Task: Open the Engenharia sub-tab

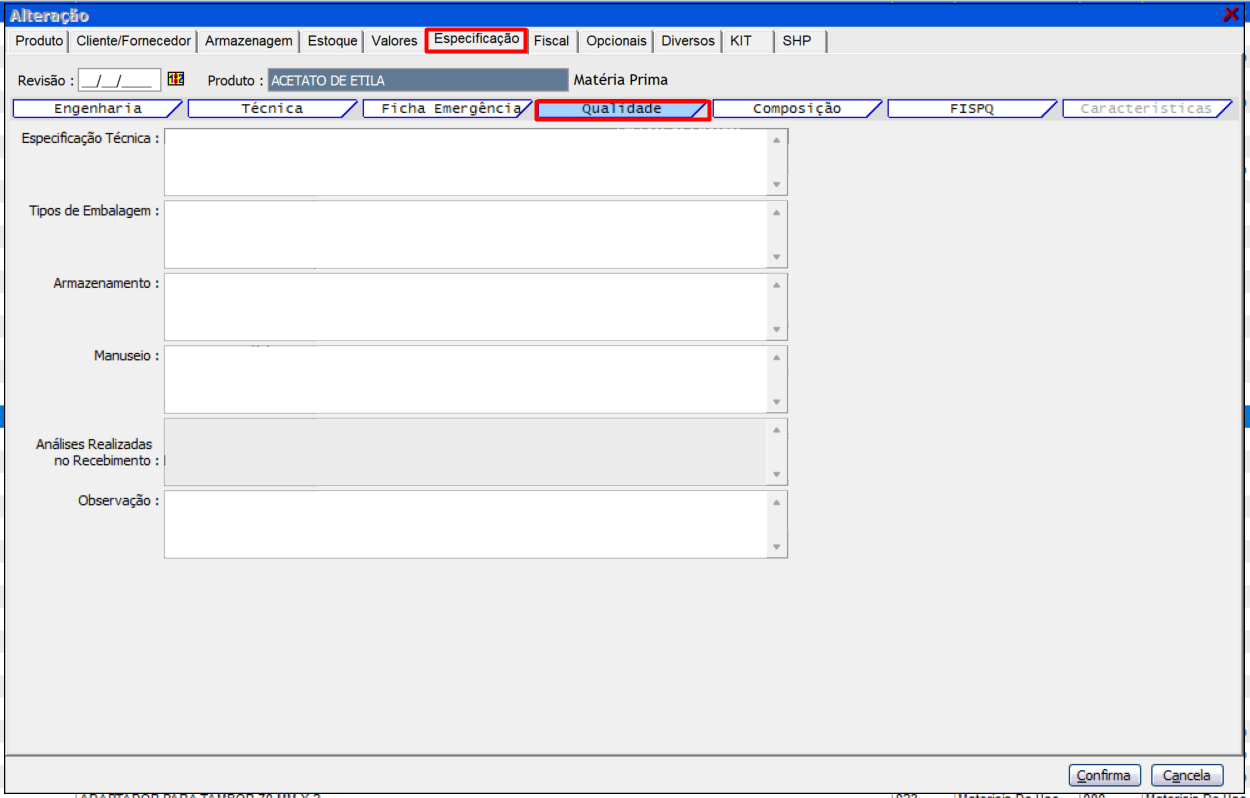Action: point(97,109)
